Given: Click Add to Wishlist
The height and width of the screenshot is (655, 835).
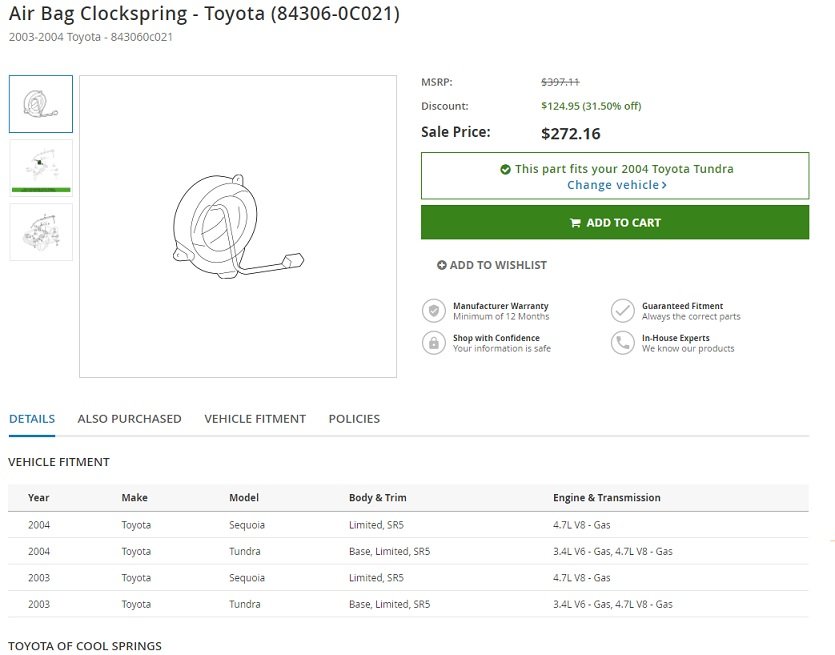Looking at the screenshot, I should pos(492,265).
